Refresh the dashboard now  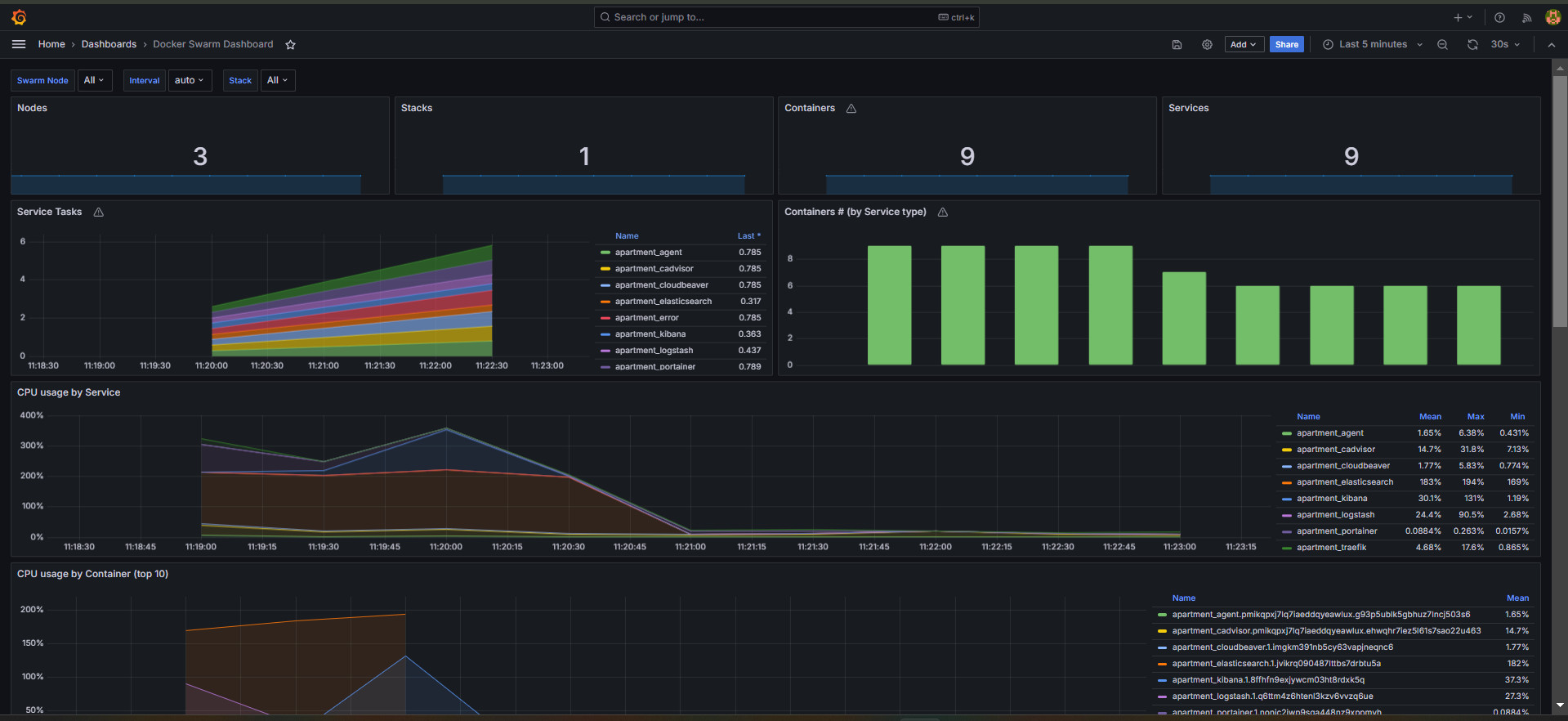tap(1472, 44)
